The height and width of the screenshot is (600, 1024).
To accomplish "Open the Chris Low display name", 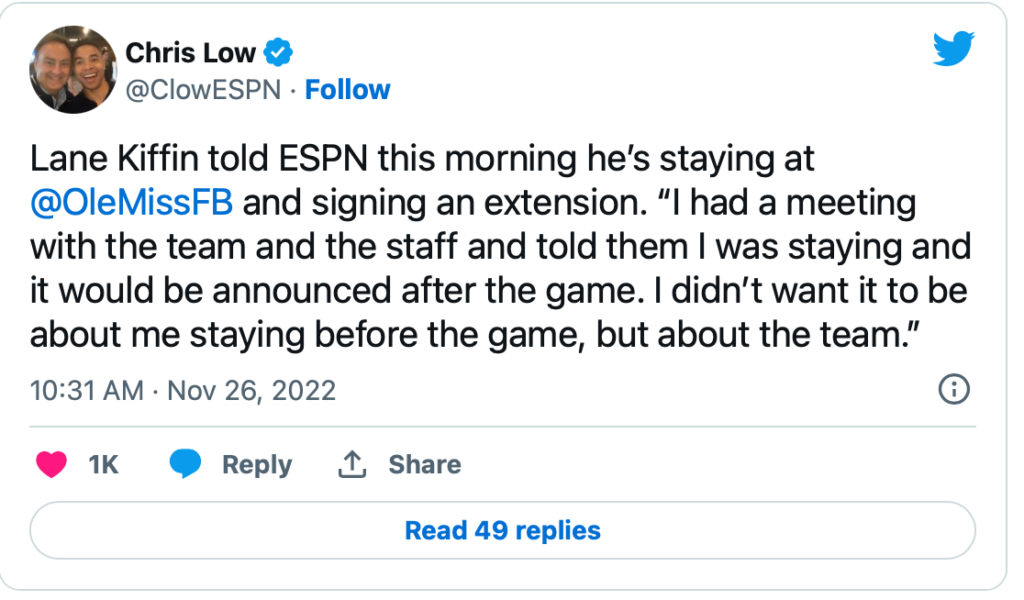I will click(x=191, y=52).
